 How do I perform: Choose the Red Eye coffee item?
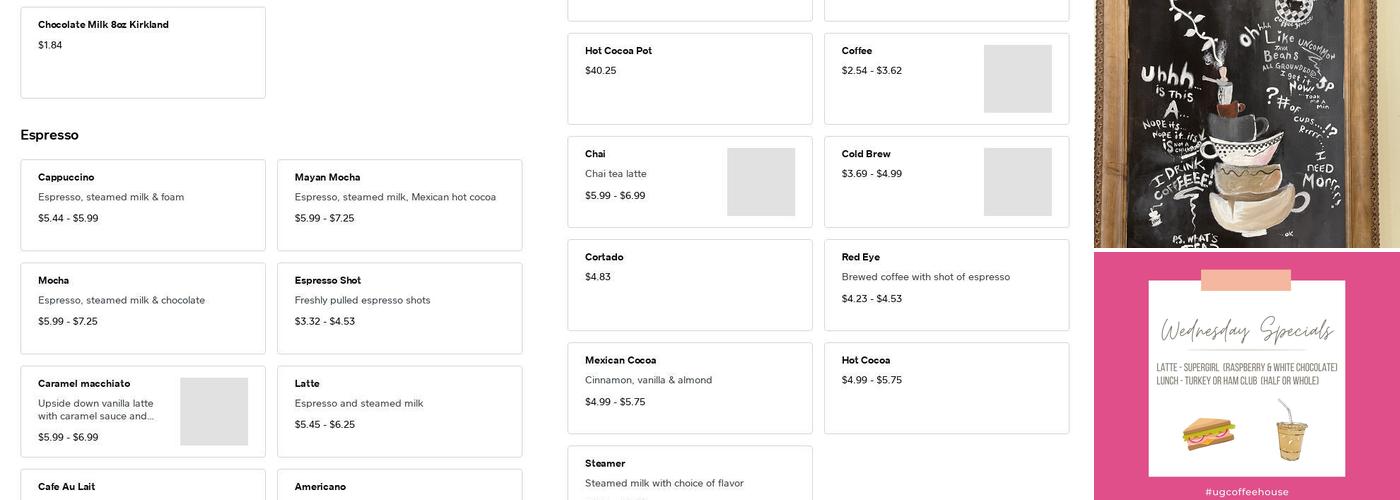[946, 284]
